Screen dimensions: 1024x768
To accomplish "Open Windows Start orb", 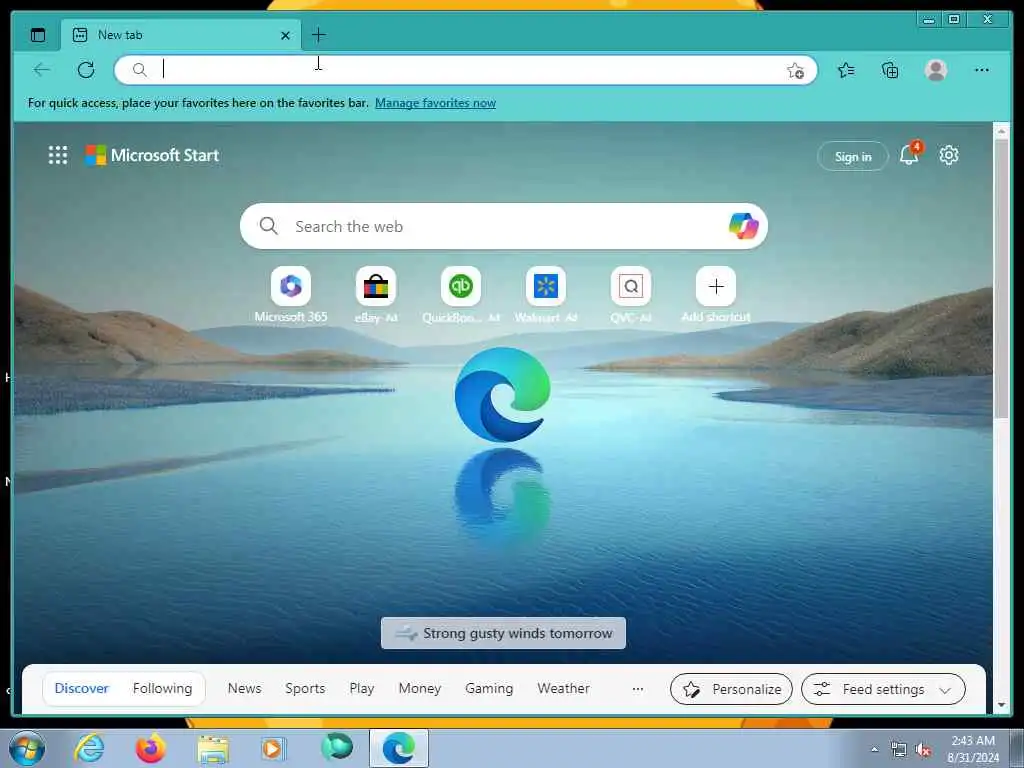I will 27,748.
